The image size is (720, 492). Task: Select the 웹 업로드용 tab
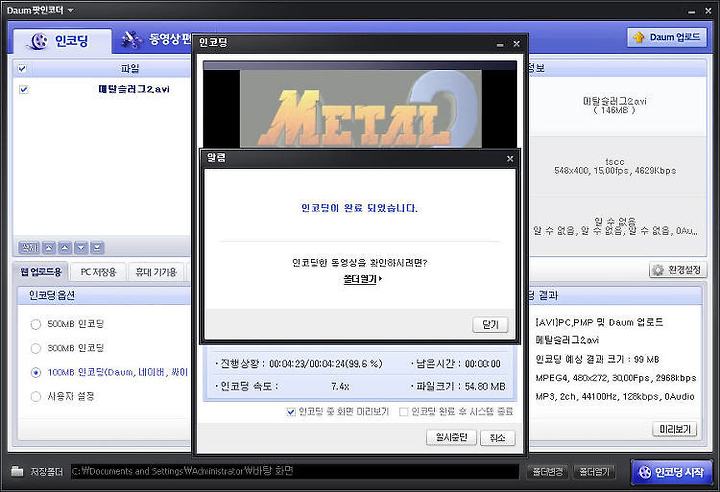[41, 272]
